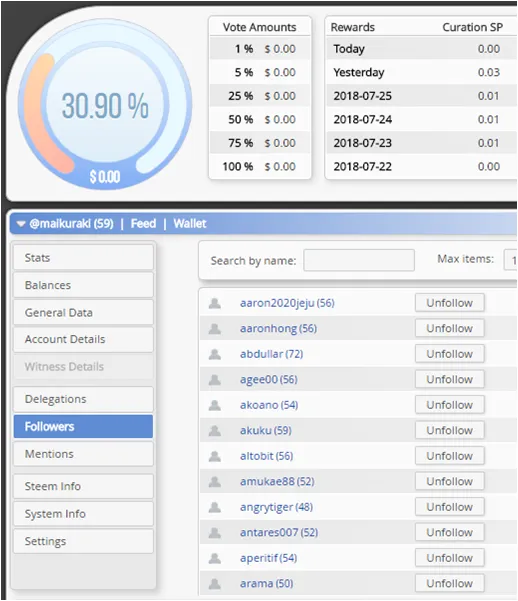Unfollow agee00
Image resolution: width=518 pixels, height=601 pixels.
[449, 379]
